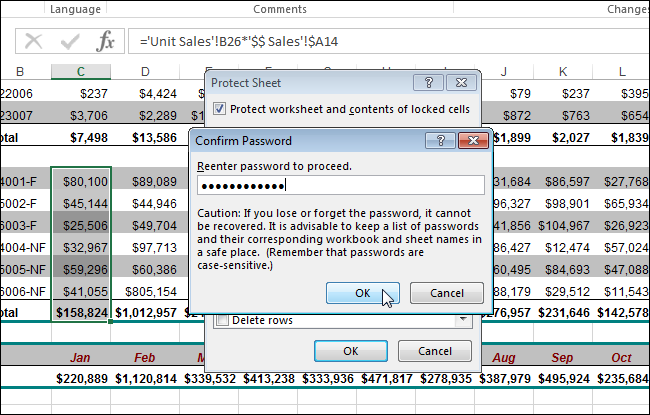This screenshot has width=650, height=415.
Task: Click the permissions list scroll down arrow
Action: [x=463, y=320]
